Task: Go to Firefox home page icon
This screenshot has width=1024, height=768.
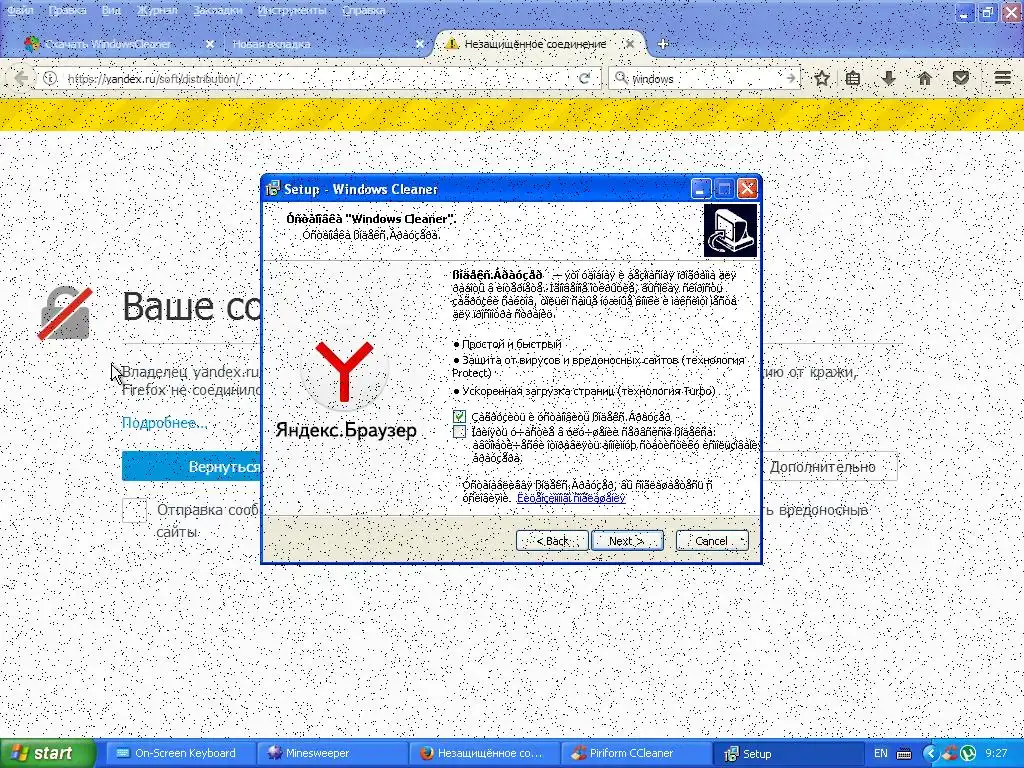Action: [924, 78]
